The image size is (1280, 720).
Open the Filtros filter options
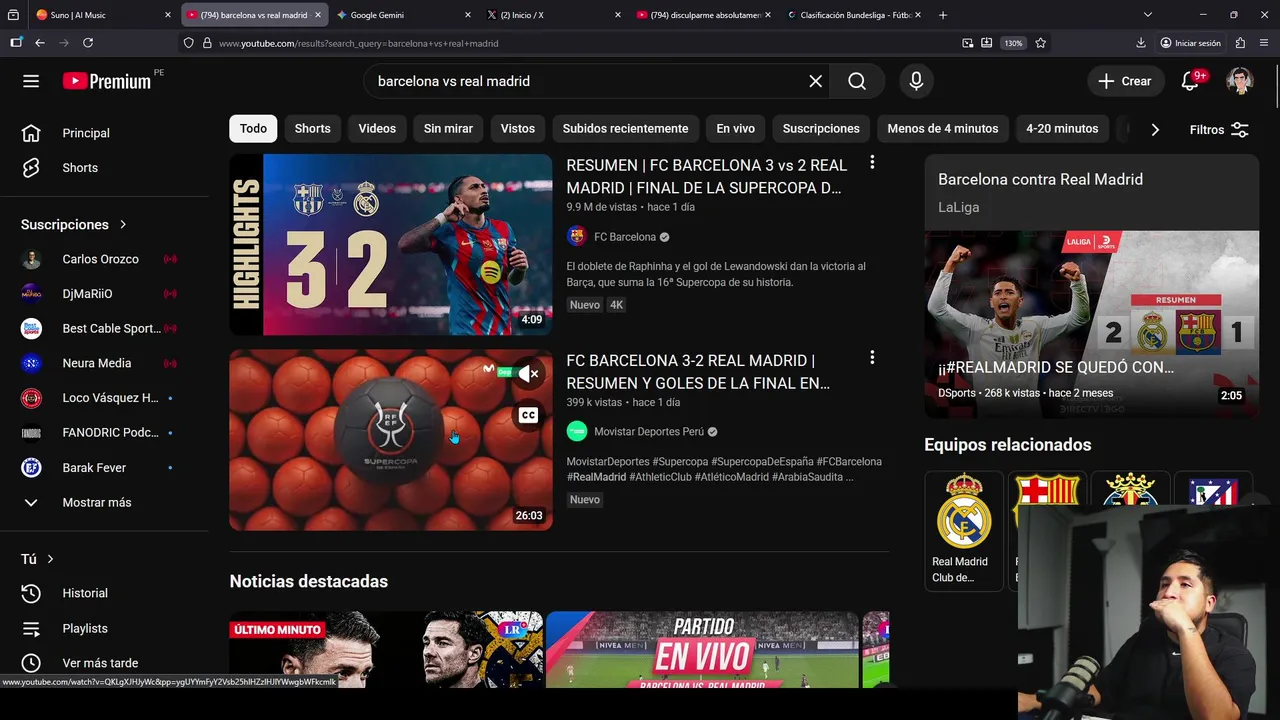pos(1219,129)
